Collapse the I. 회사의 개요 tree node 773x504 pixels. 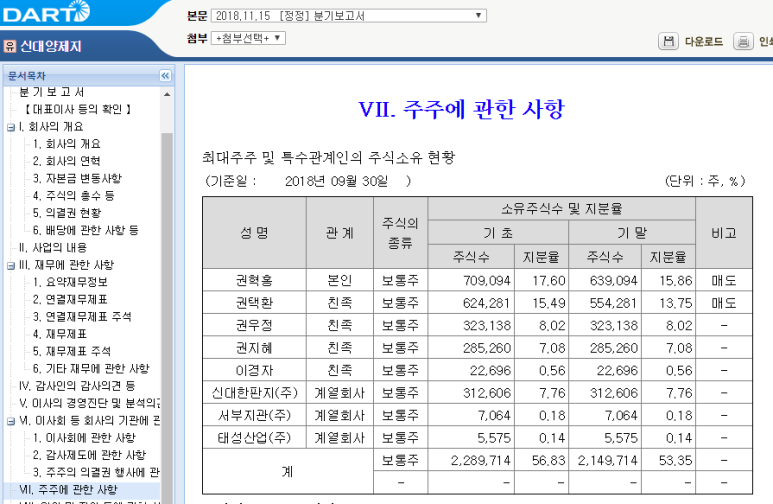[x=11, y=127]
